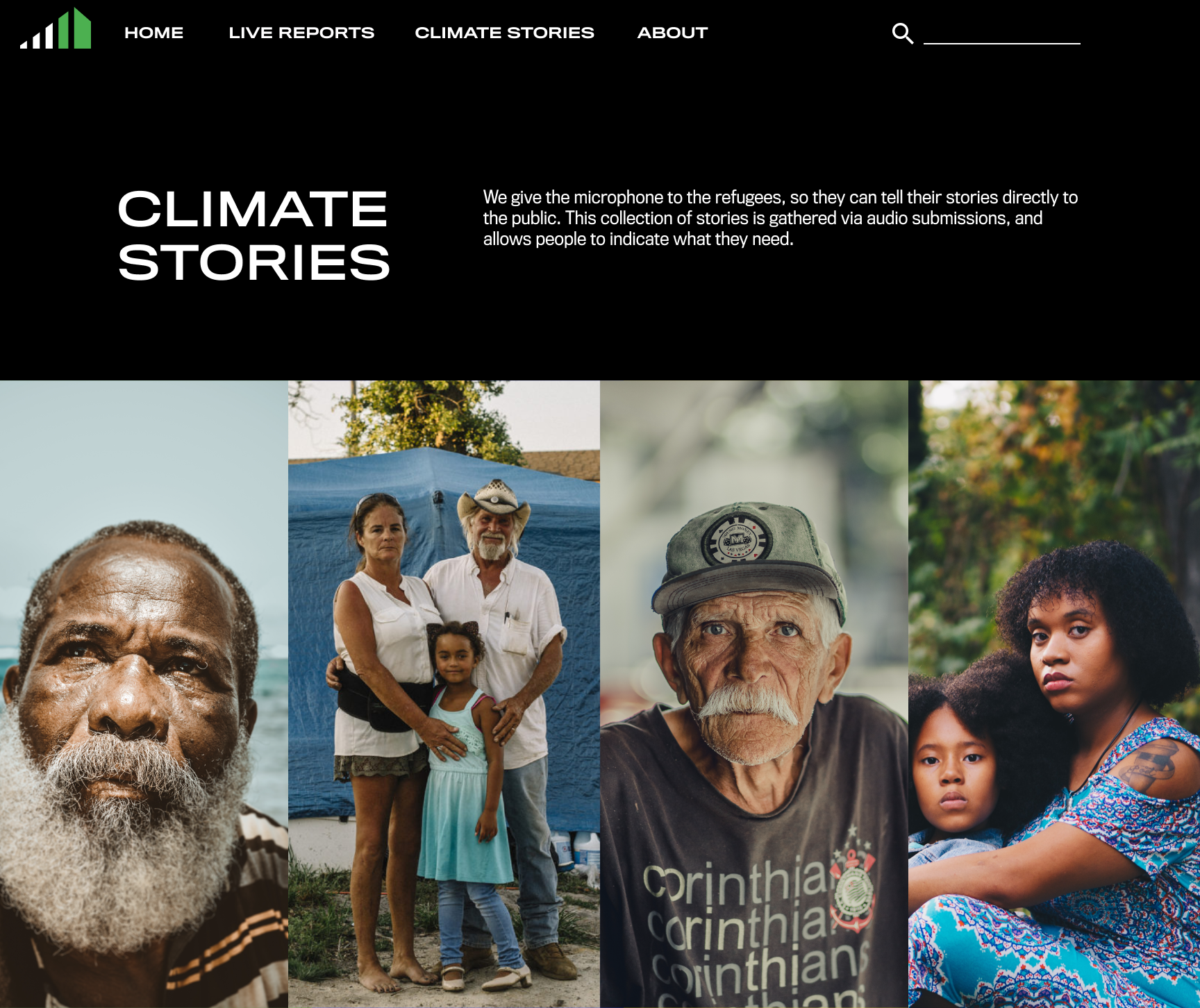Click the Las Vegas badge on the cap

tap(736, 539)
